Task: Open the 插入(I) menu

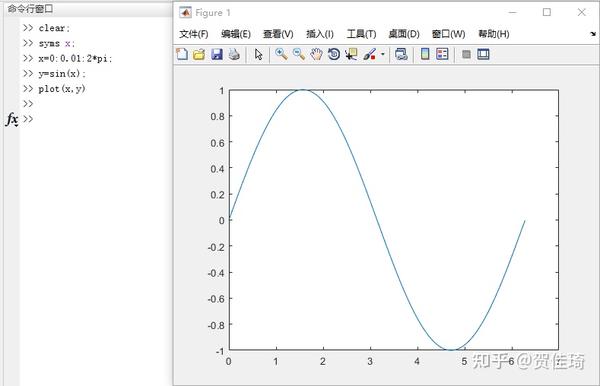Action: pyautogui.click(x=320, y=34)
